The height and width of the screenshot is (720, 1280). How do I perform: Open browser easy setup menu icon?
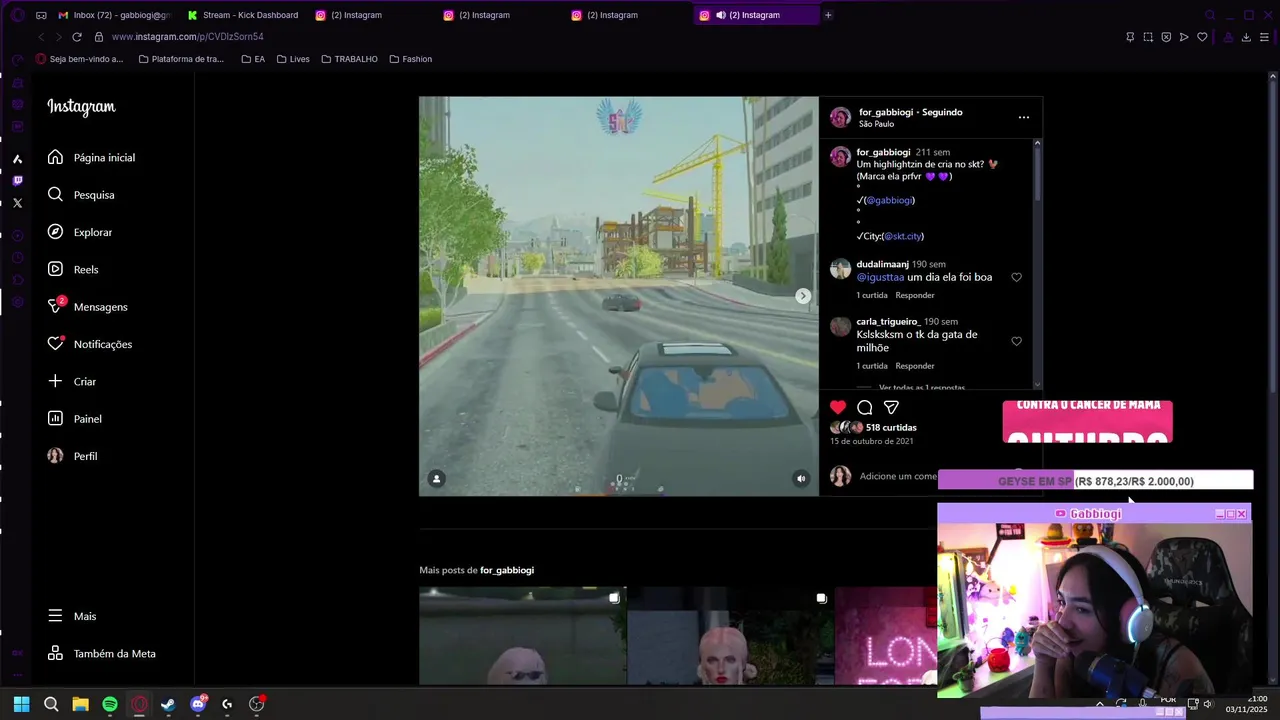coord(1265,37)
